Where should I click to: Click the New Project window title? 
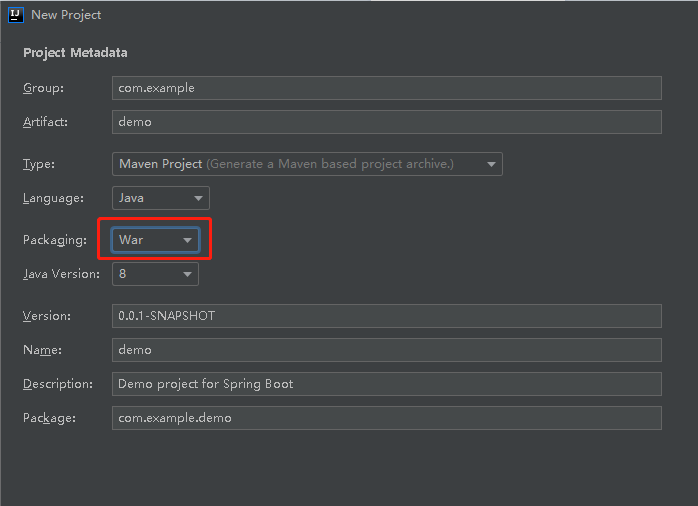(66, 15)
